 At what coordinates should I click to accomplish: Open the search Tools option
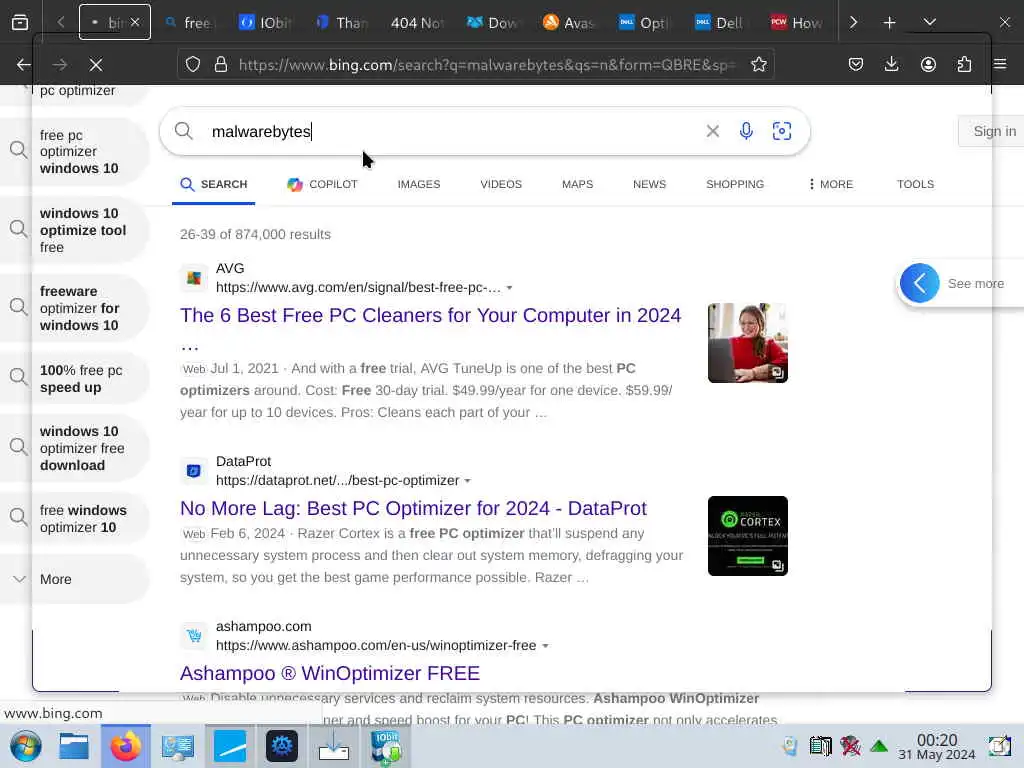(915, 184)
